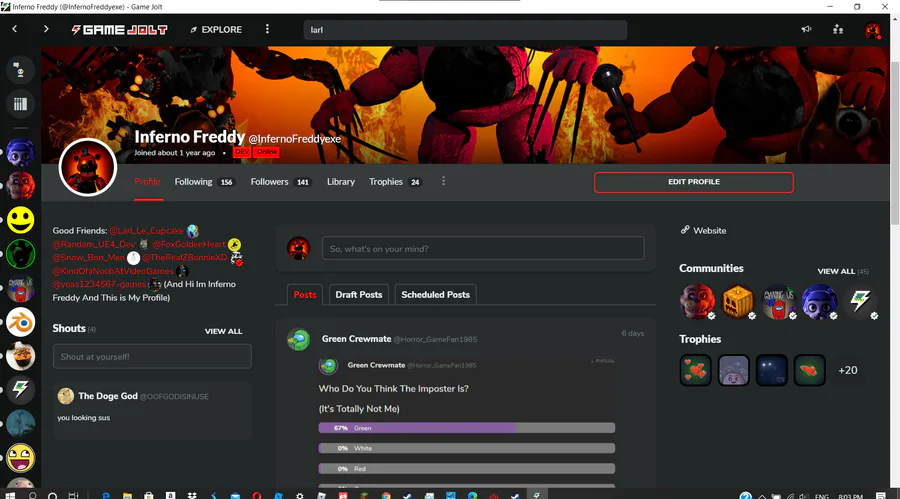Open the Trophies 24 tab
900x499 pixels.
[x=395, y=181]
